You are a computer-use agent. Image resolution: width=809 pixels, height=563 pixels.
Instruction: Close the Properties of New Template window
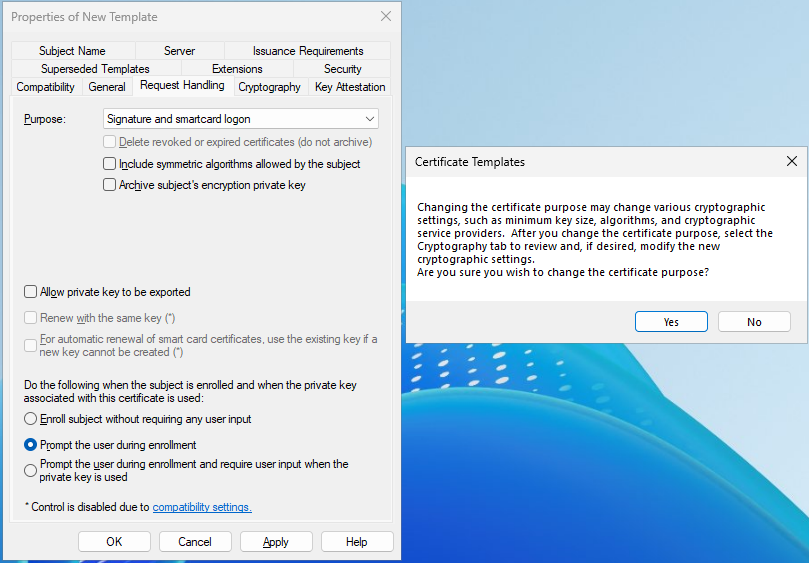(x=386, y=17)
